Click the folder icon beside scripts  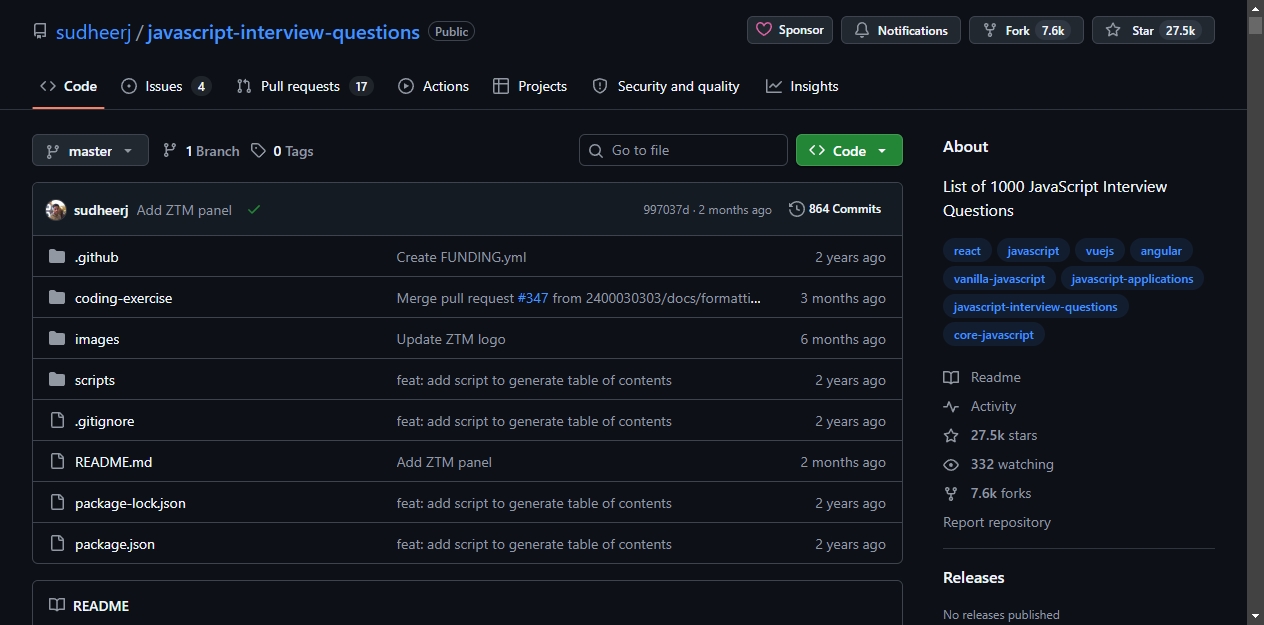pyautogui.click(x=57, y=380)
